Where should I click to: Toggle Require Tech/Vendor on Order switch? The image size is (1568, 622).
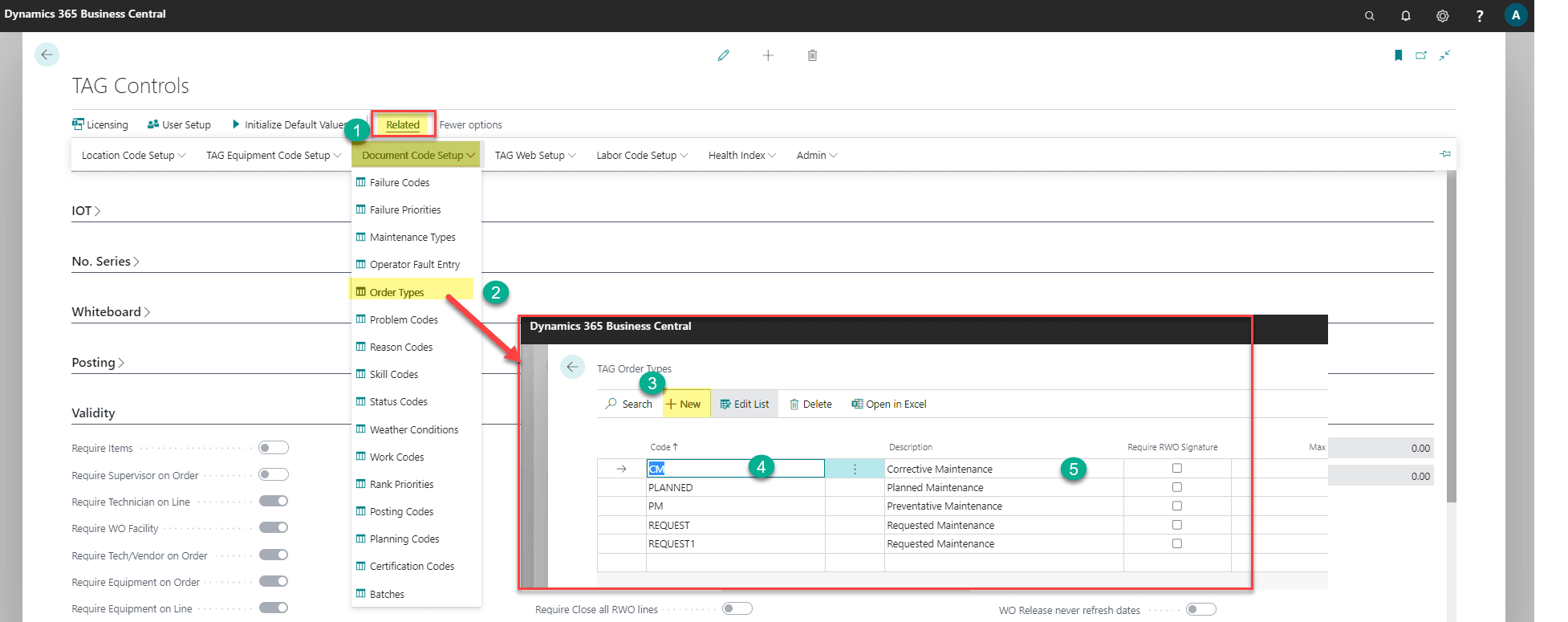pyautogui.click(x=274, y=555)
